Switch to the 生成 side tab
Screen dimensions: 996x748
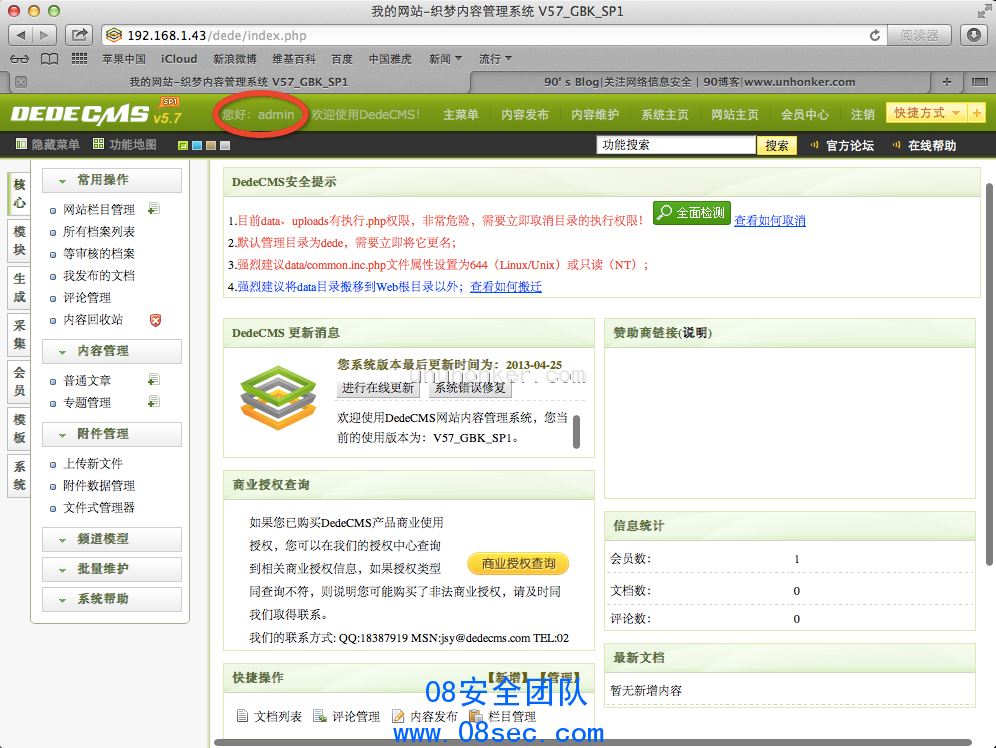click(x=19, y=288)
